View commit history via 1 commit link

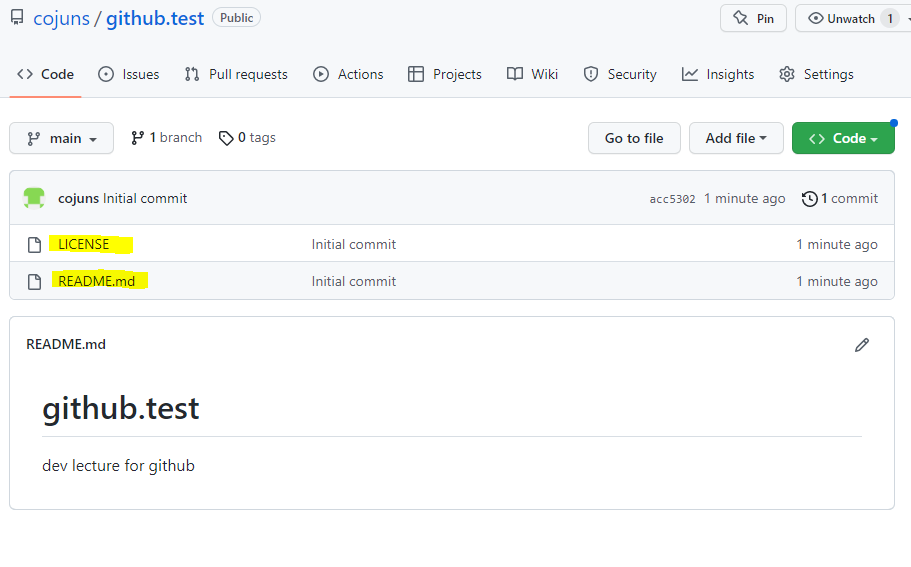pos(840,199)
